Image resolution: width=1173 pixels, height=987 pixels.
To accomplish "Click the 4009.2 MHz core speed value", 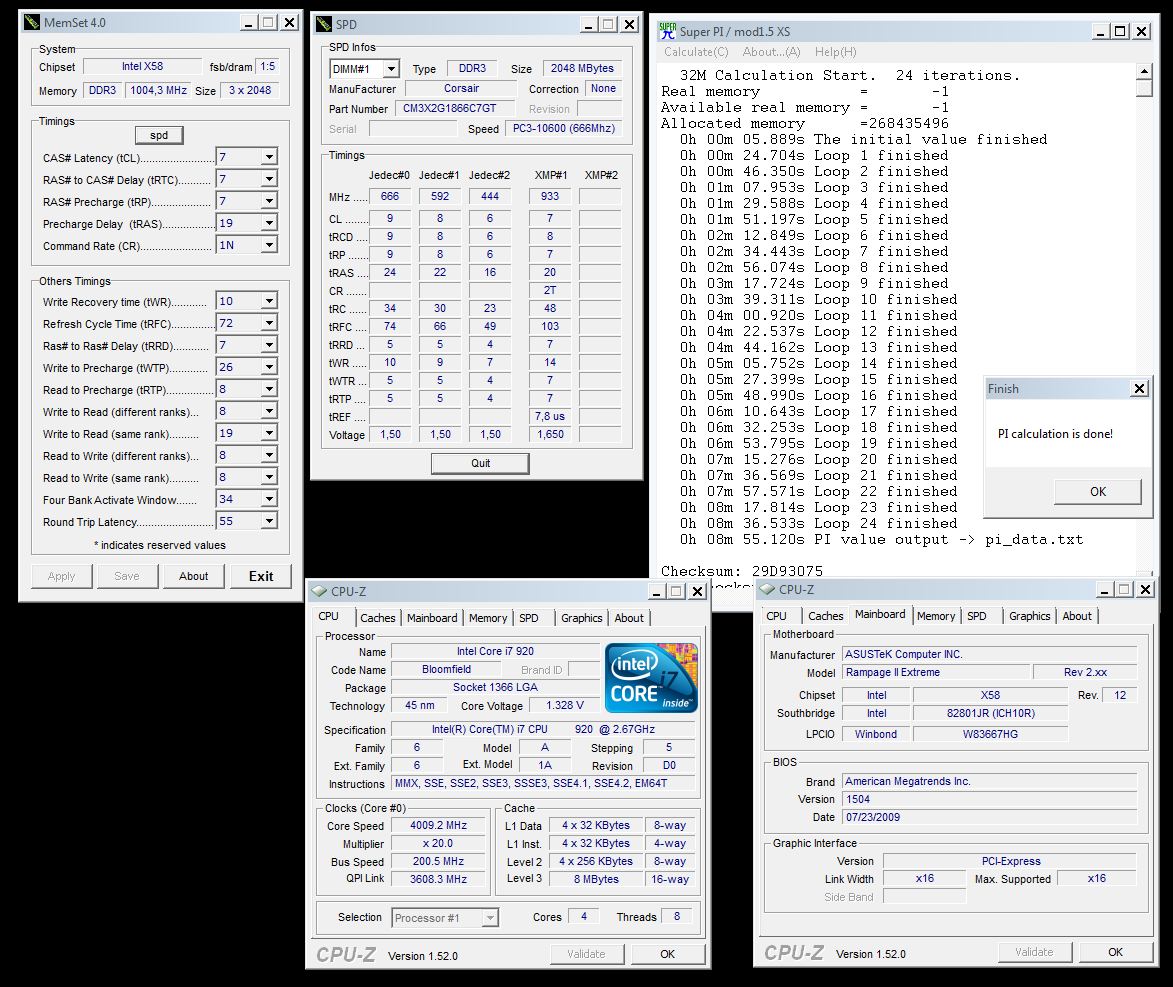I will [438, 825].
